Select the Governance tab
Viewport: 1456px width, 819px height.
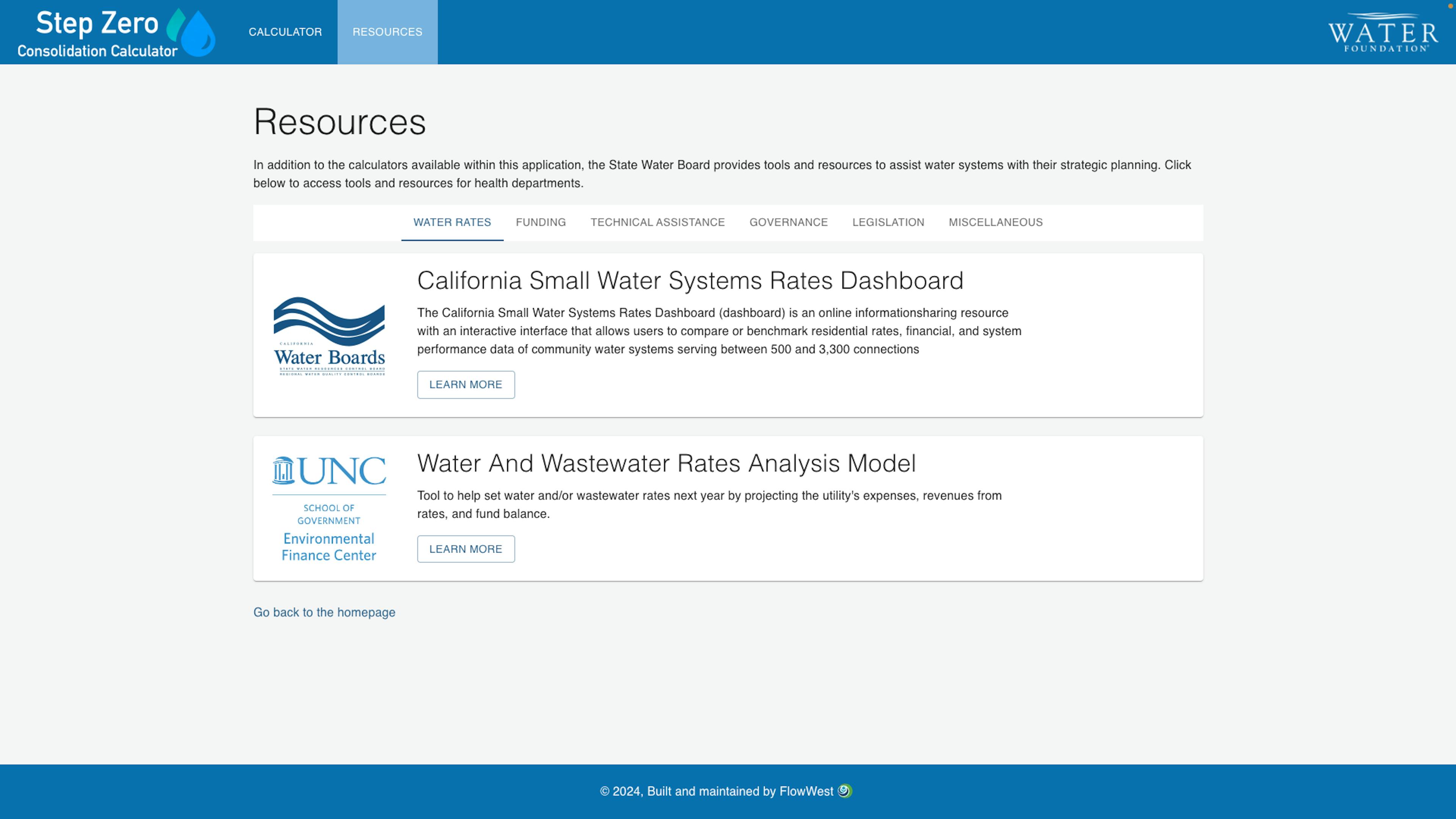click(x=788, y=222)
